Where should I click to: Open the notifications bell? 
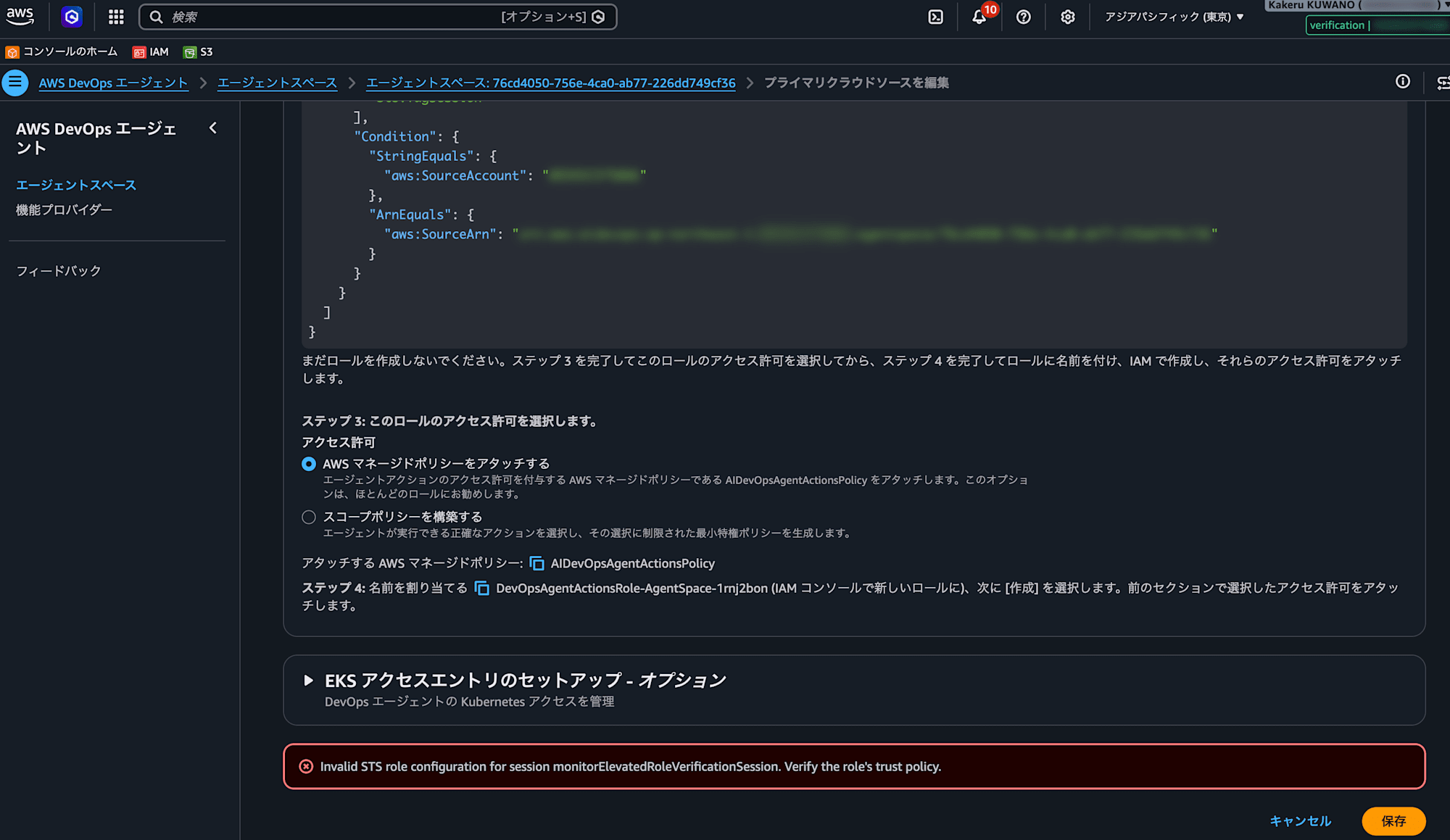point(979,17)
